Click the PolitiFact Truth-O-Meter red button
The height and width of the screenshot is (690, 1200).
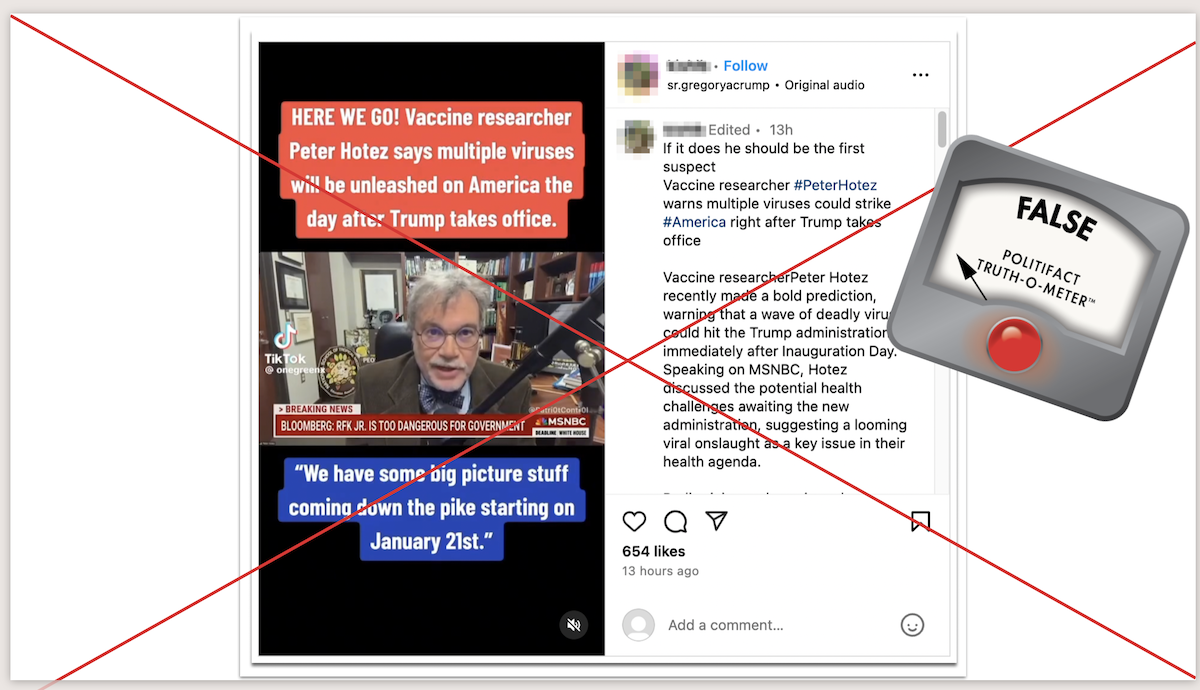point(1014,343)
